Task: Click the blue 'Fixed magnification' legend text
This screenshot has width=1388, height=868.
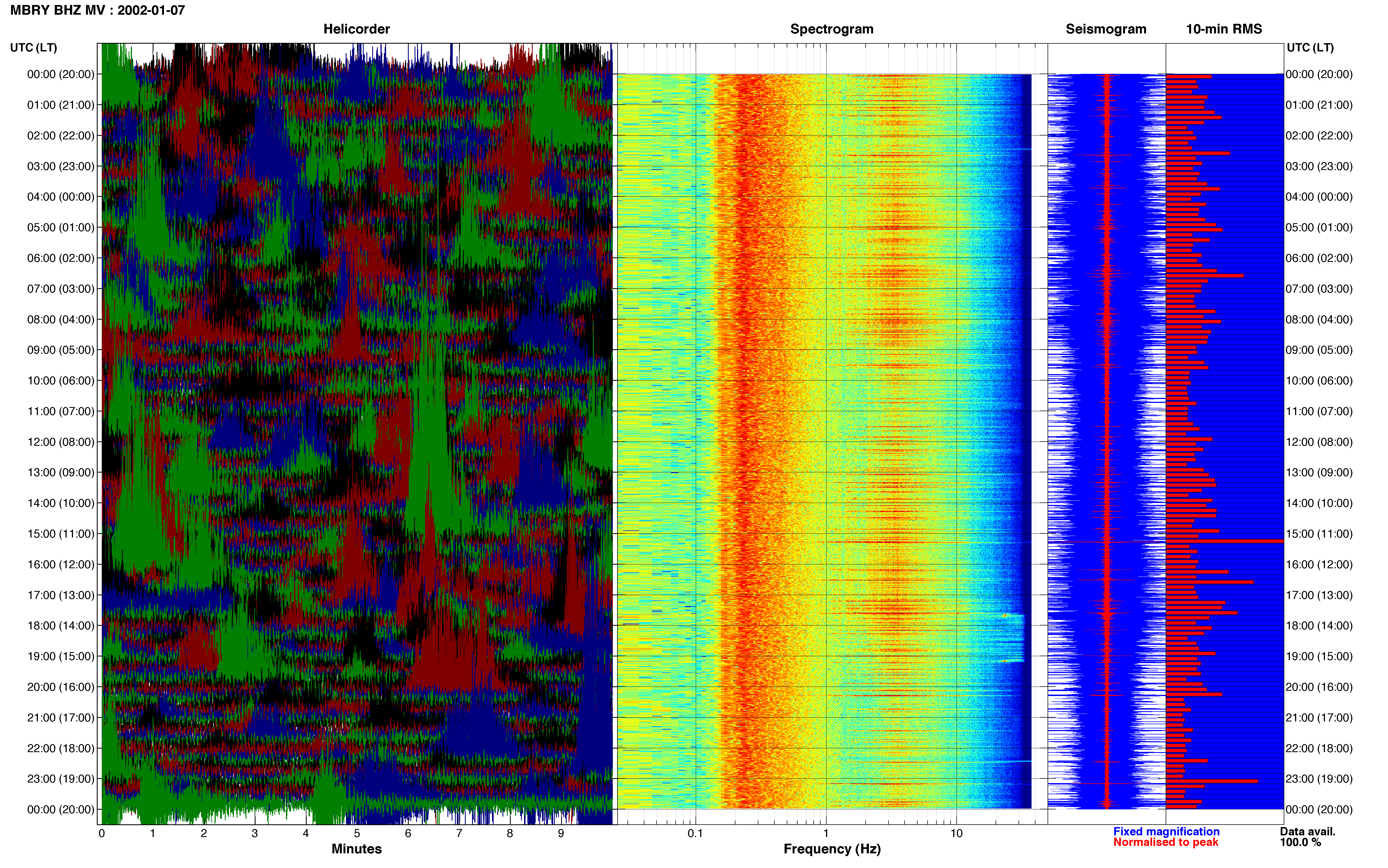Action: [x=1166, y=831]
